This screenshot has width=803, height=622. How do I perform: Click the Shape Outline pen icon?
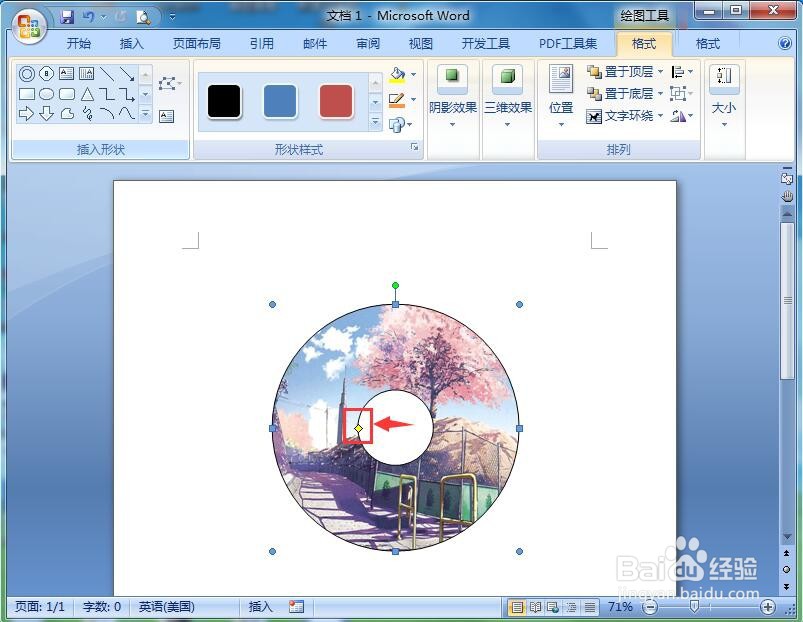click(x=397, y=99)
